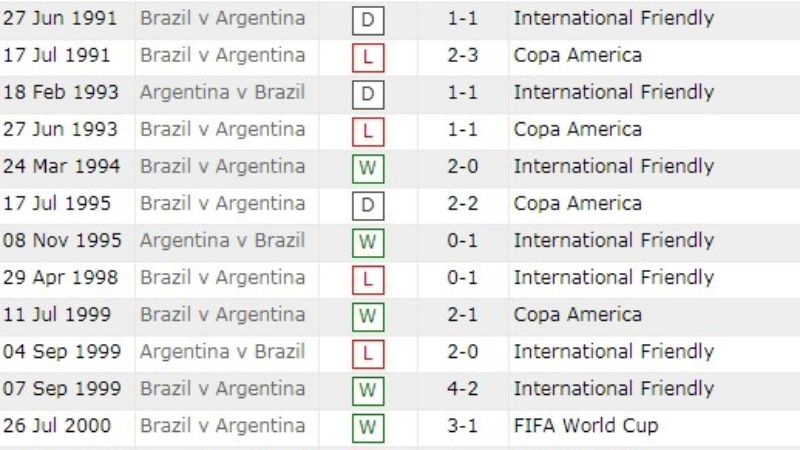This screenshot has width=800, height=450.
Task: Click the L result badge for 27 Jun 1993
Action: tap(368, 131)
